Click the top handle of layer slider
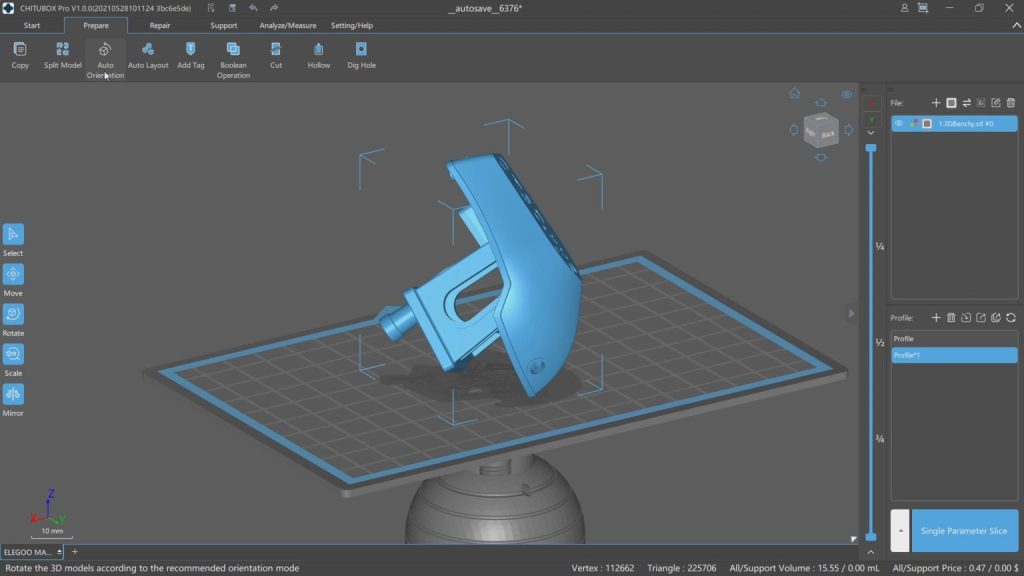The height and width of the screenshot is (576, 1024). tap(871, 148)
